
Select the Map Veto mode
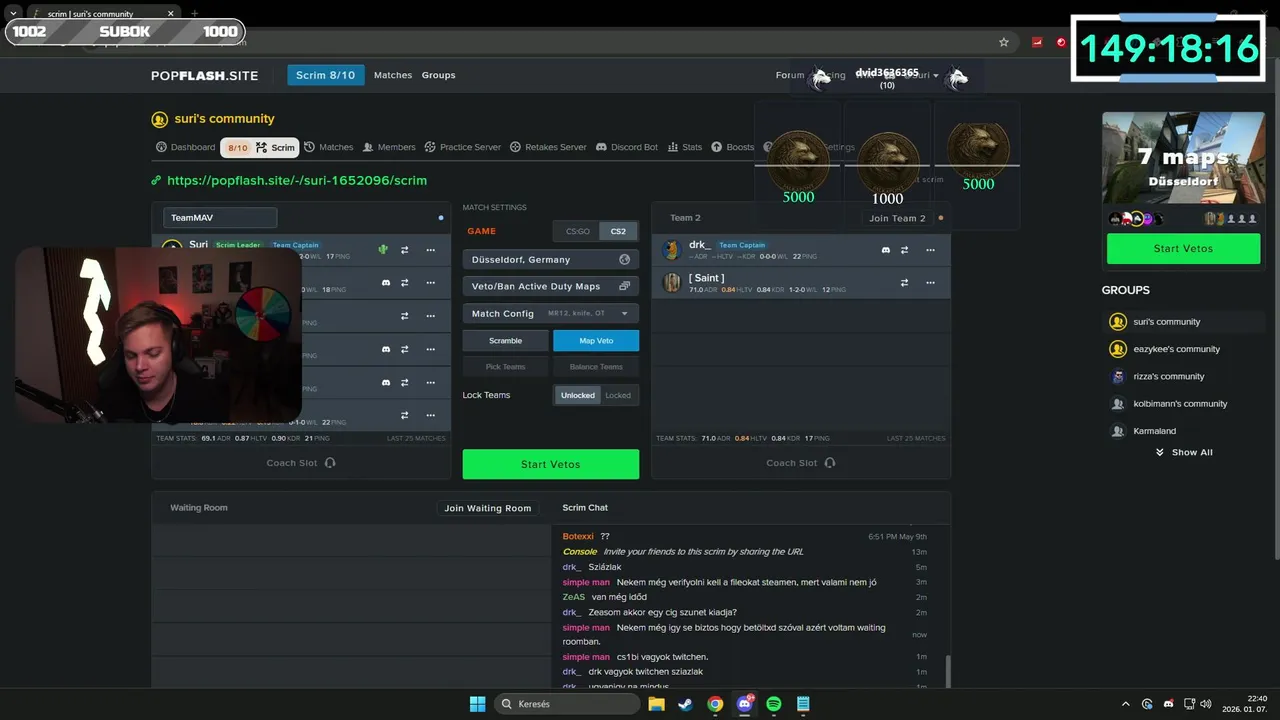(596, 341)
